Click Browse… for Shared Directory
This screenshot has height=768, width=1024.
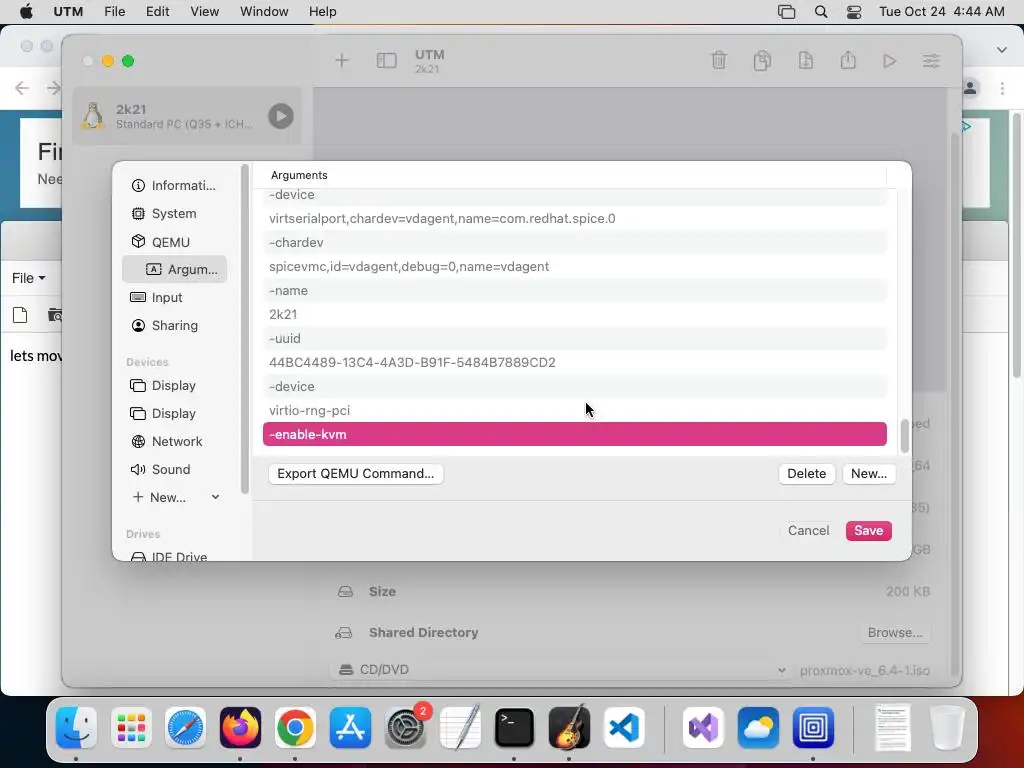895,632
